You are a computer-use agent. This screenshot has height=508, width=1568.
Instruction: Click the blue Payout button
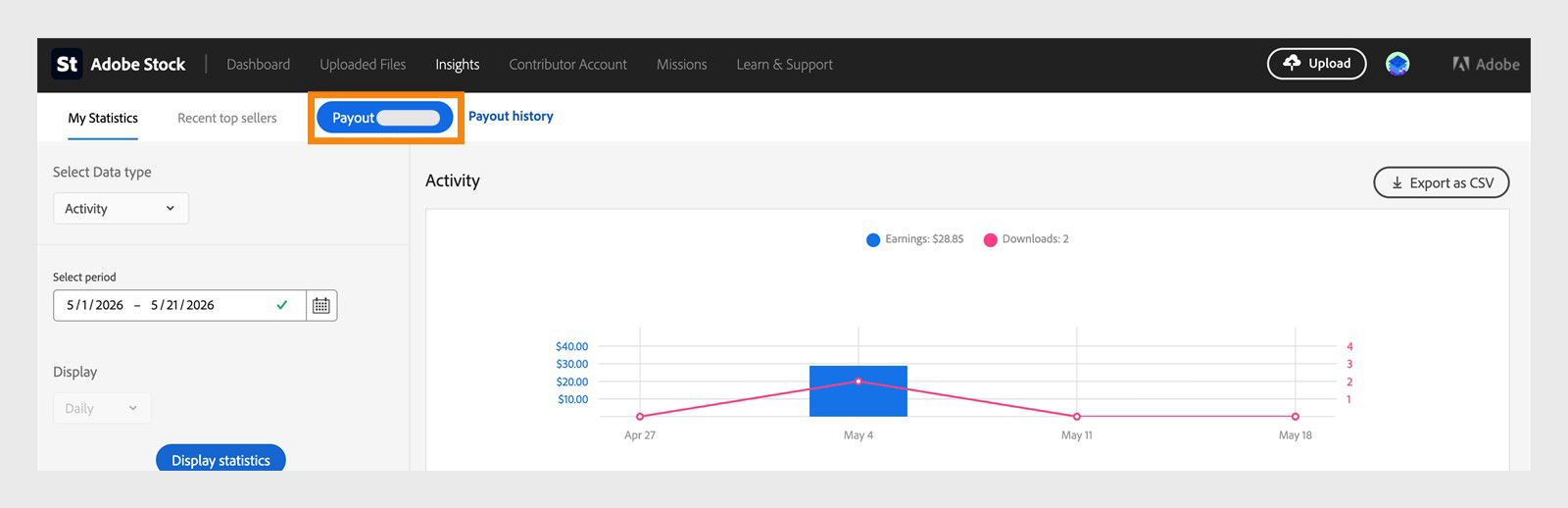pos(385,118)
